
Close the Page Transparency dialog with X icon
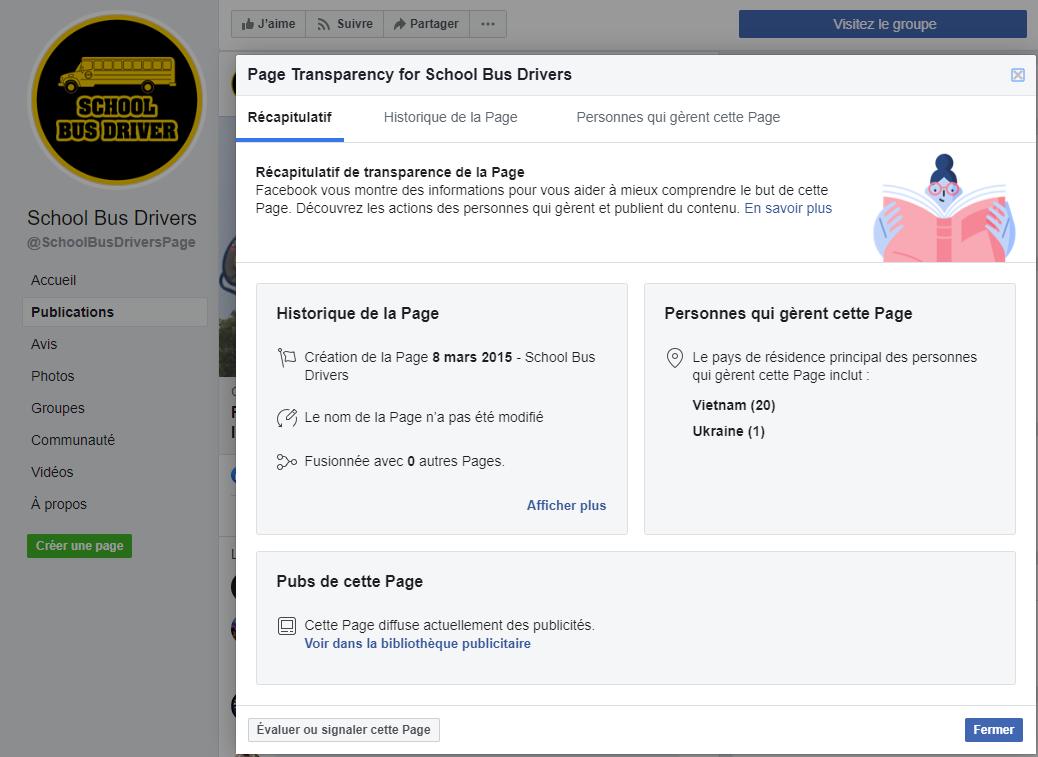[1017, 75]
